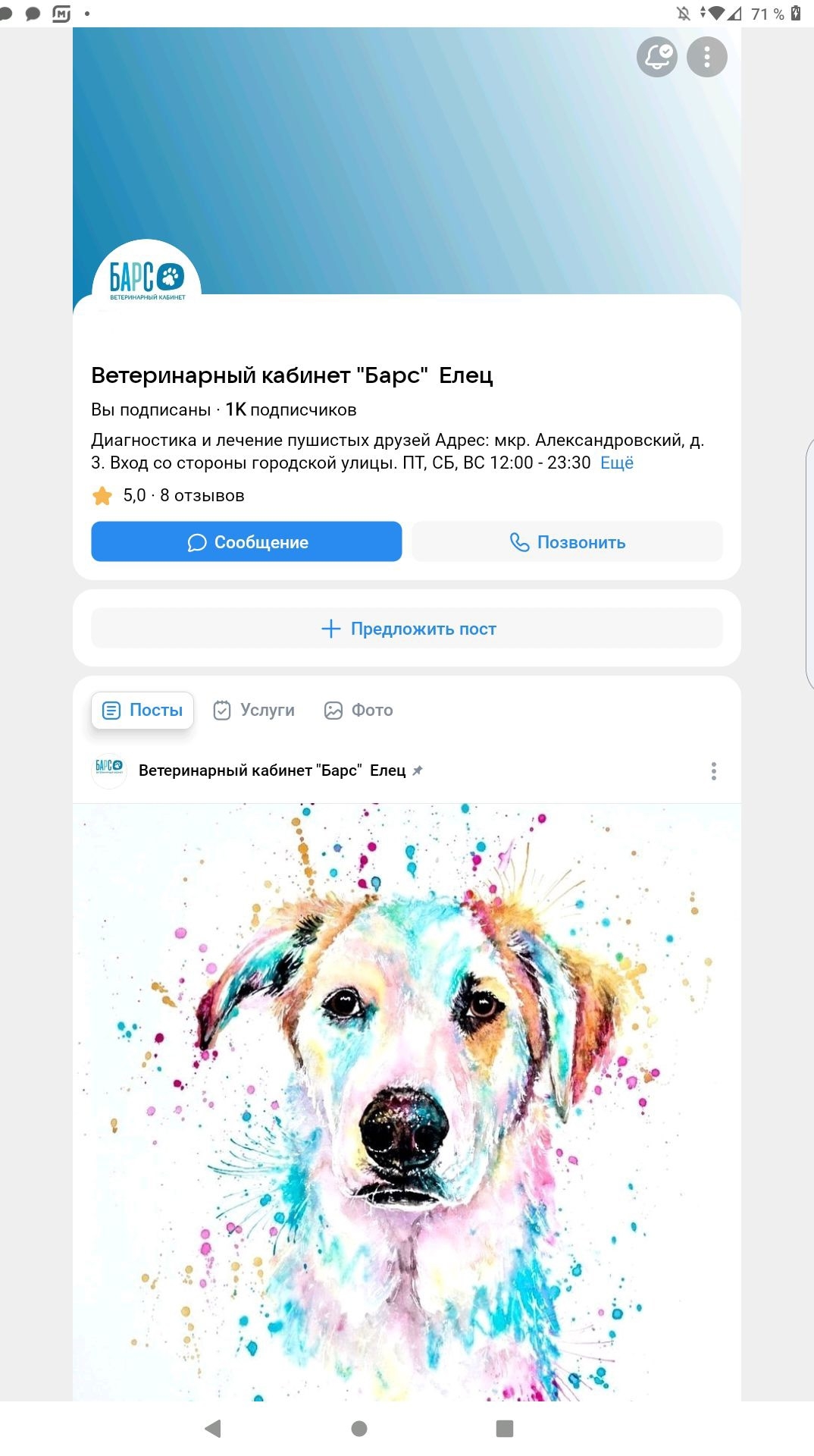Toggle the notification bell subscription icon
Image resolution: width=814 pixels, height=1456 pixels.
click(656, 57)
